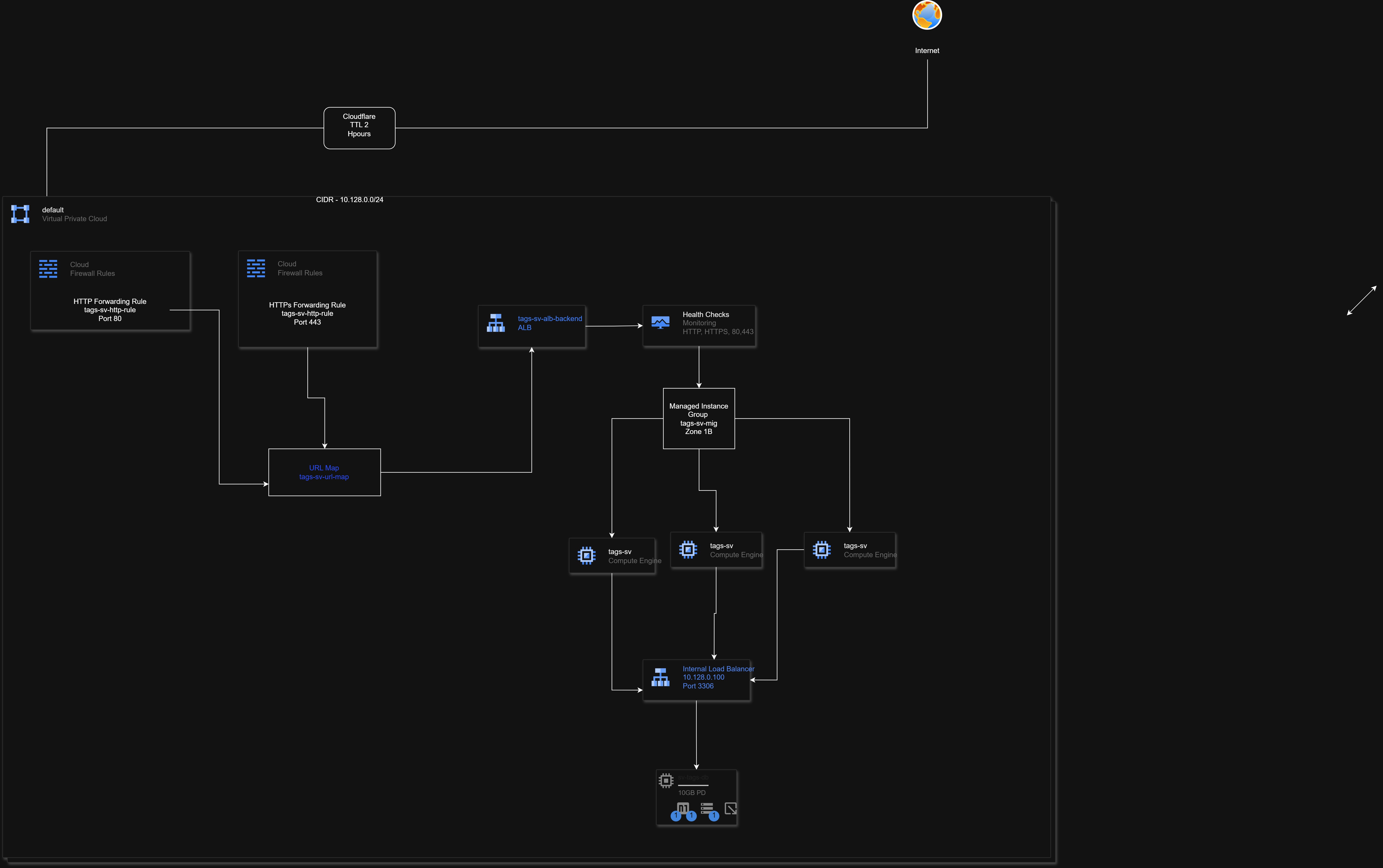Select the Health Checks title text
1383x868 pixels.
pos(706,315)
